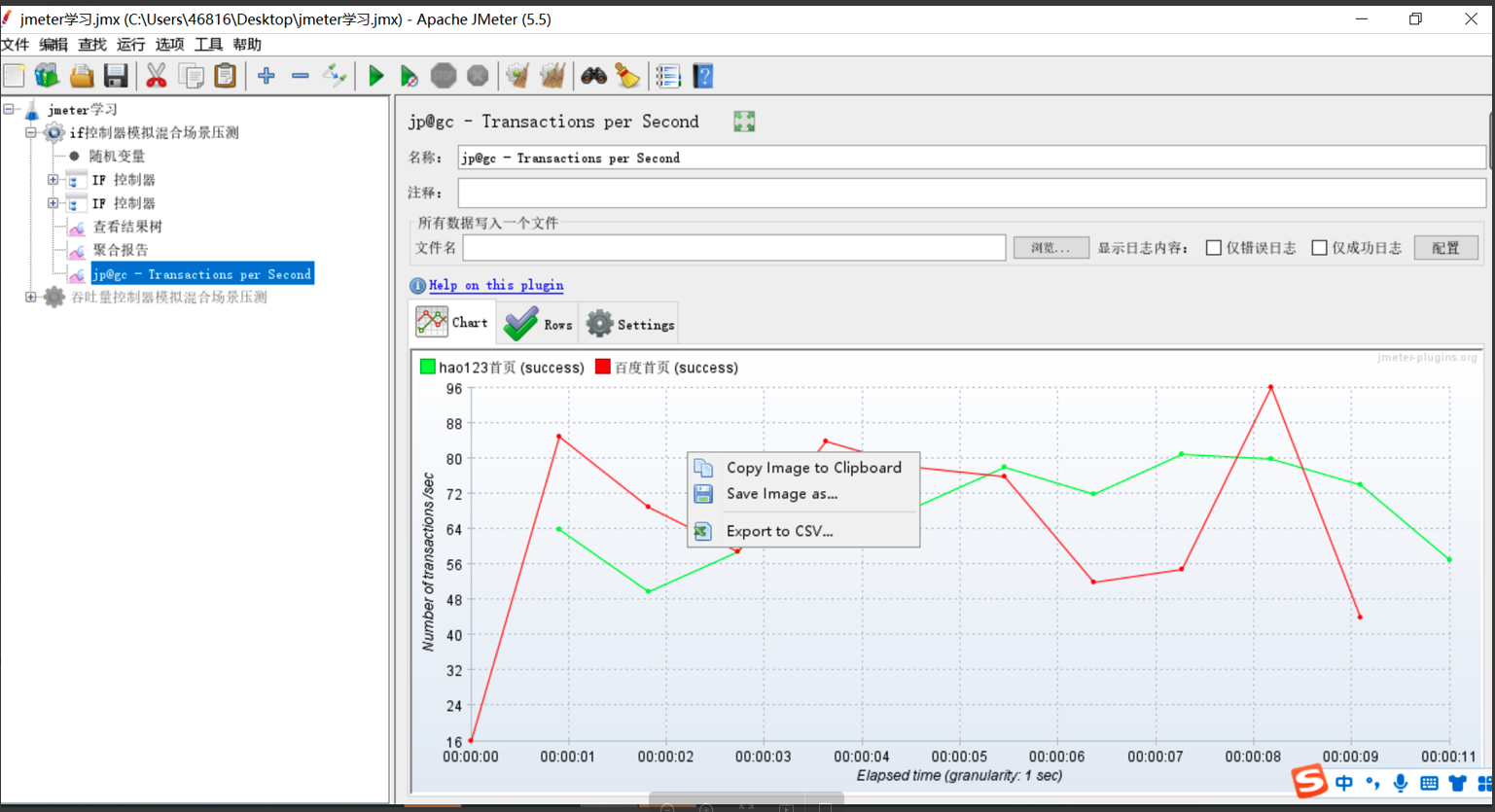
Task: Select the 随机变量 tree item
Action: click(x=117, y=156)
